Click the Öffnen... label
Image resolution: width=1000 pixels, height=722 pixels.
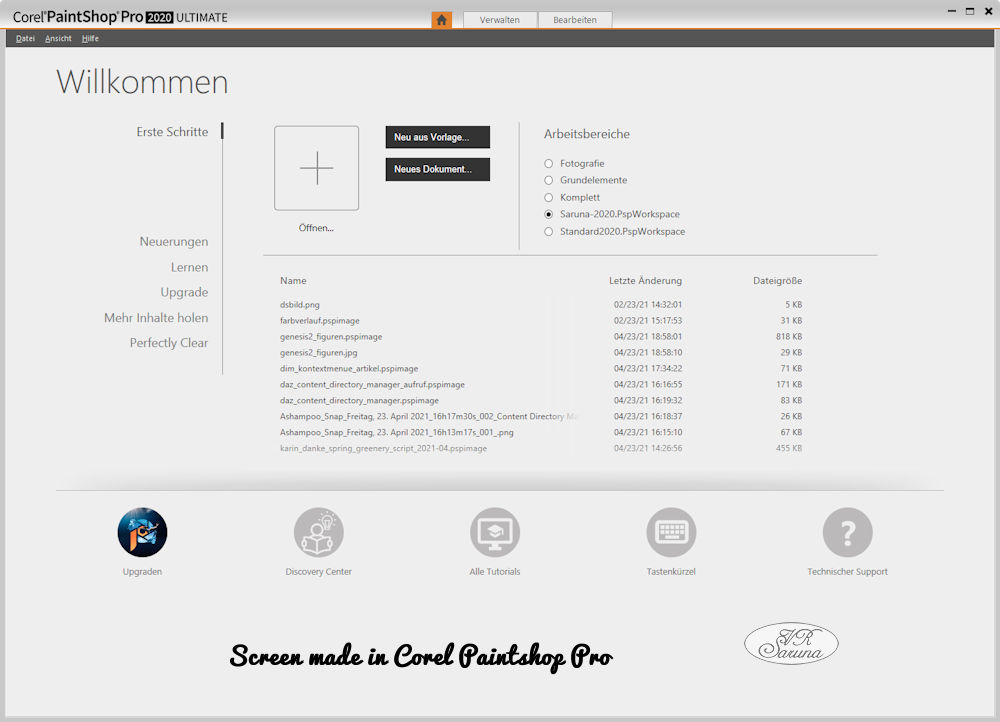pos(316,228)
